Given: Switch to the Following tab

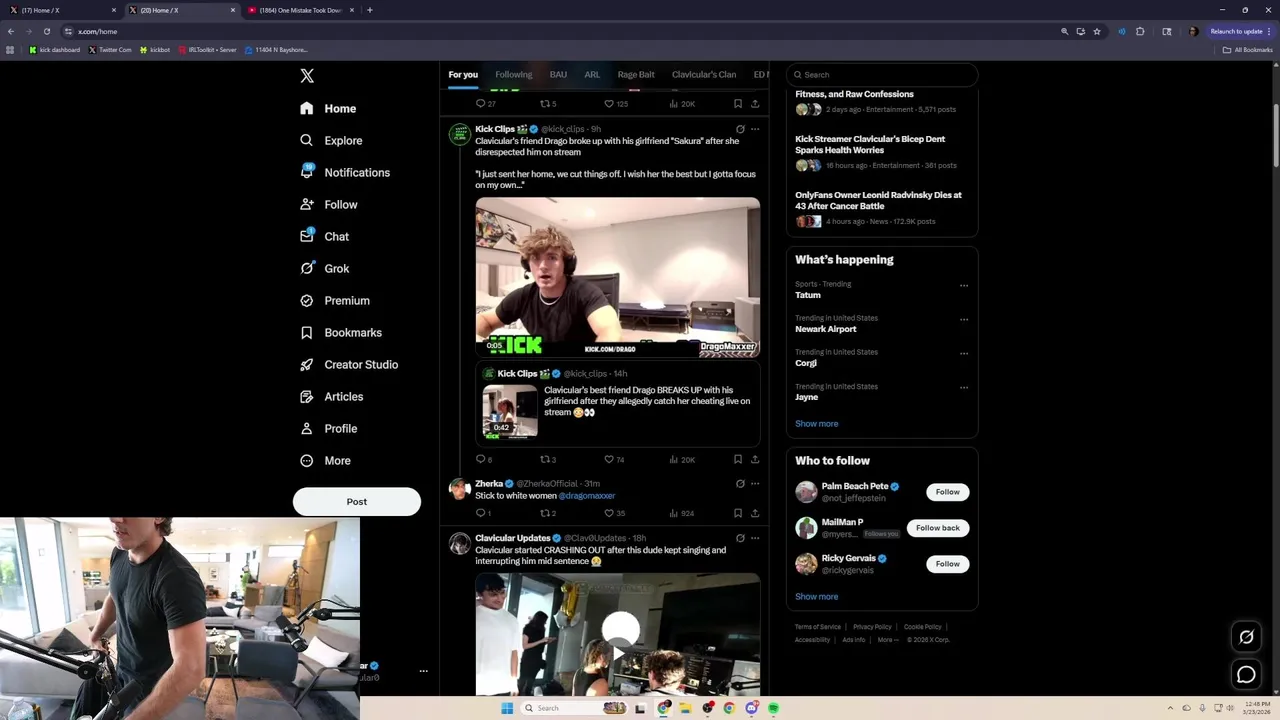Looking at the screenshot, I should tap(513, 74).
